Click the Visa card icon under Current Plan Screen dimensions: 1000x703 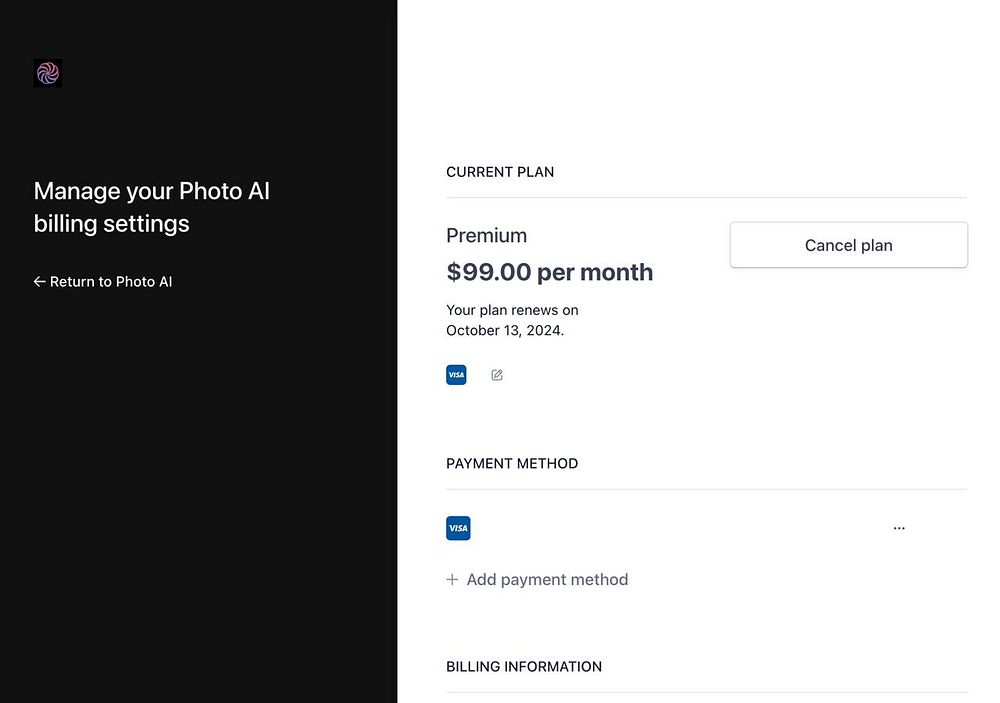click(x=456, y=375)
